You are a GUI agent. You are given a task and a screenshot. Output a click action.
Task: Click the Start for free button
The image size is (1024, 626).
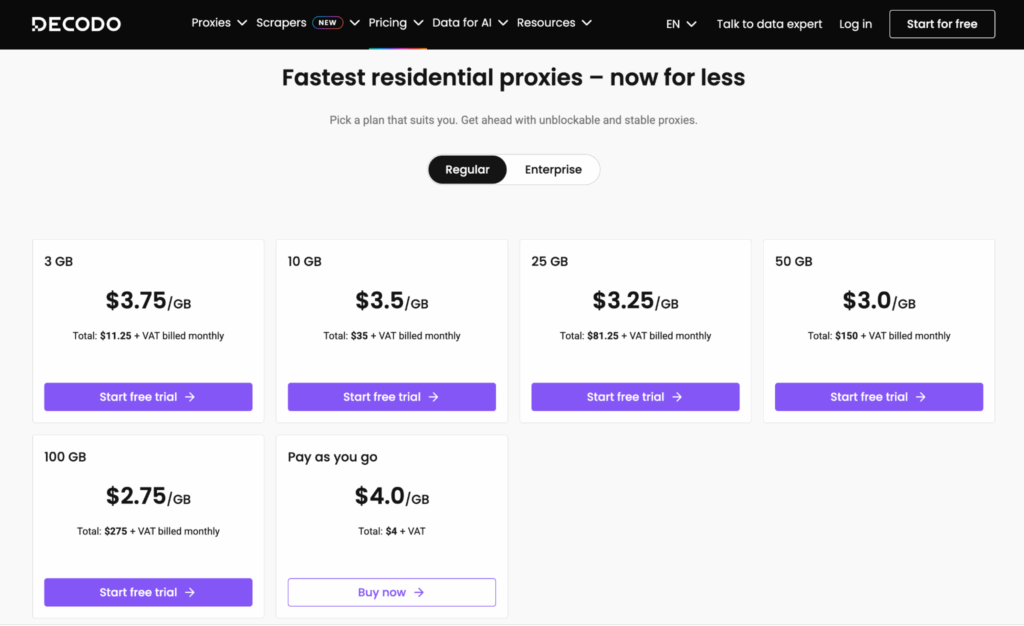(941, 23)
